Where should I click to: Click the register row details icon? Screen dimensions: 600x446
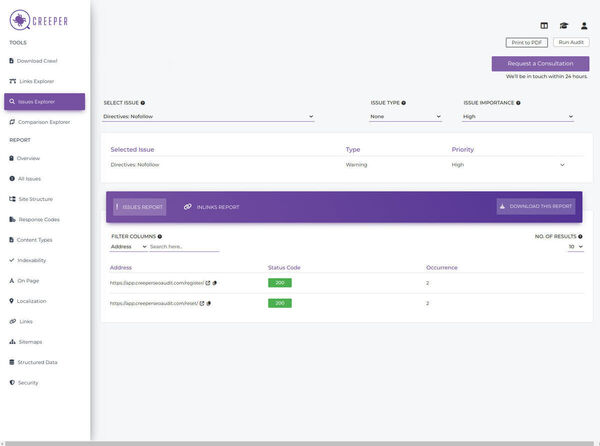coord(215,283)
